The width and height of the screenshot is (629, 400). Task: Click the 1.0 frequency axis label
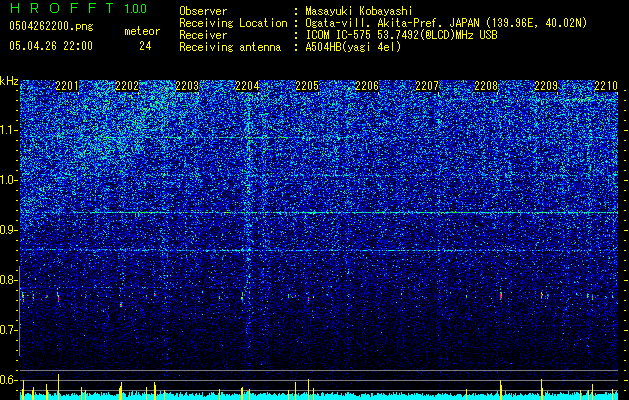pyautogui.click(x=8, y=181)
